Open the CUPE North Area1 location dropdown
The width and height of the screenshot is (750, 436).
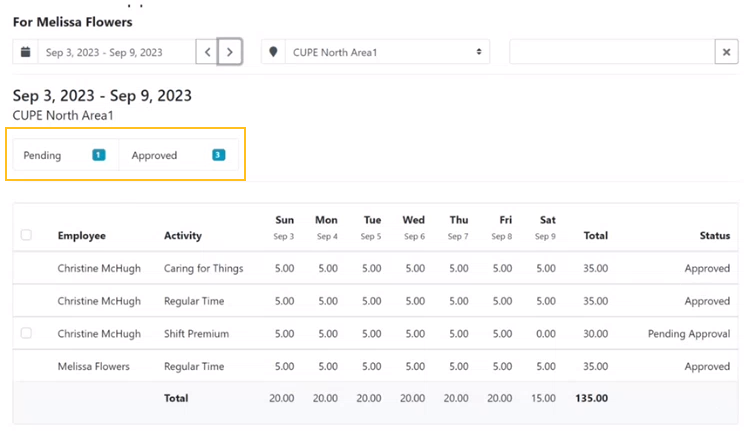(x=386, y=52)
